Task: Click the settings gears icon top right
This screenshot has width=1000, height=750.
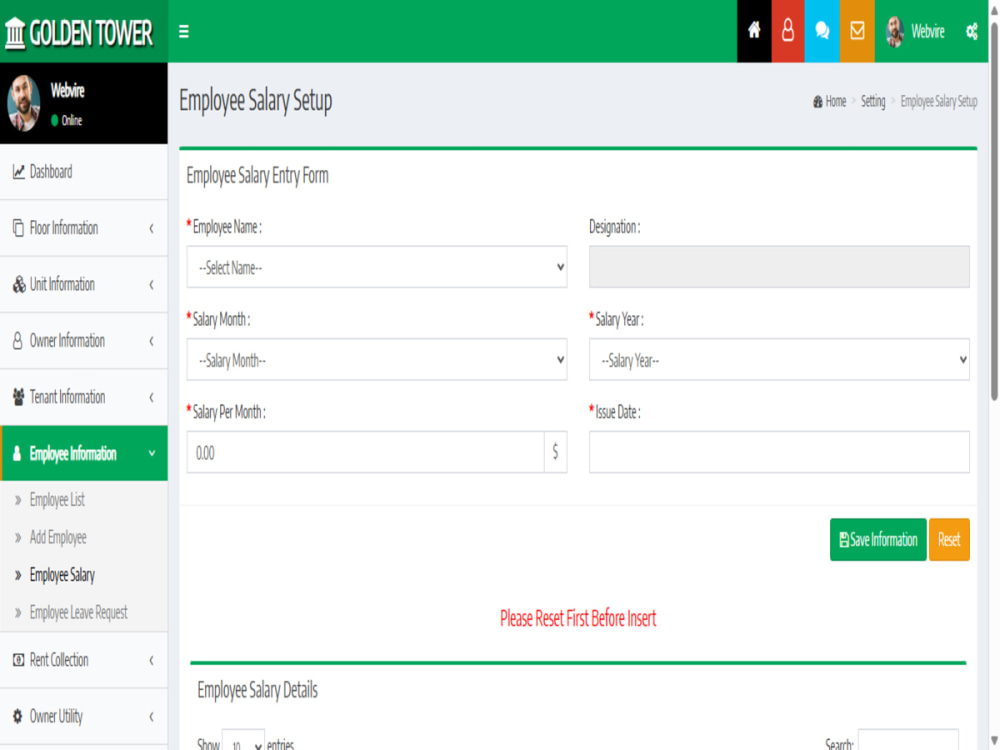Action: click(x=971, y=31)
